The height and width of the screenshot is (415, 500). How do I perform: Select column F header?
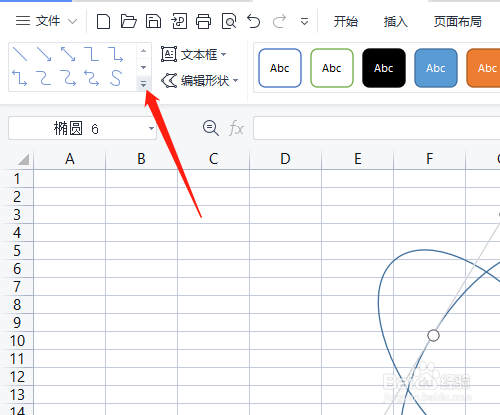coord(430,159)
